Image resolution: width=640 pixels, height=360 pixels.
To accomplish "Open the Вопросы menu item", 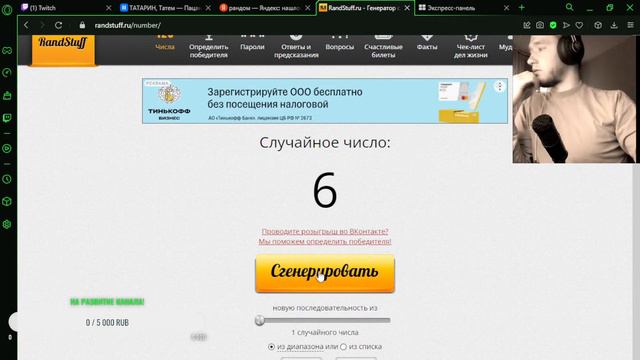I will pyautogui.click(x=340, y=43).
